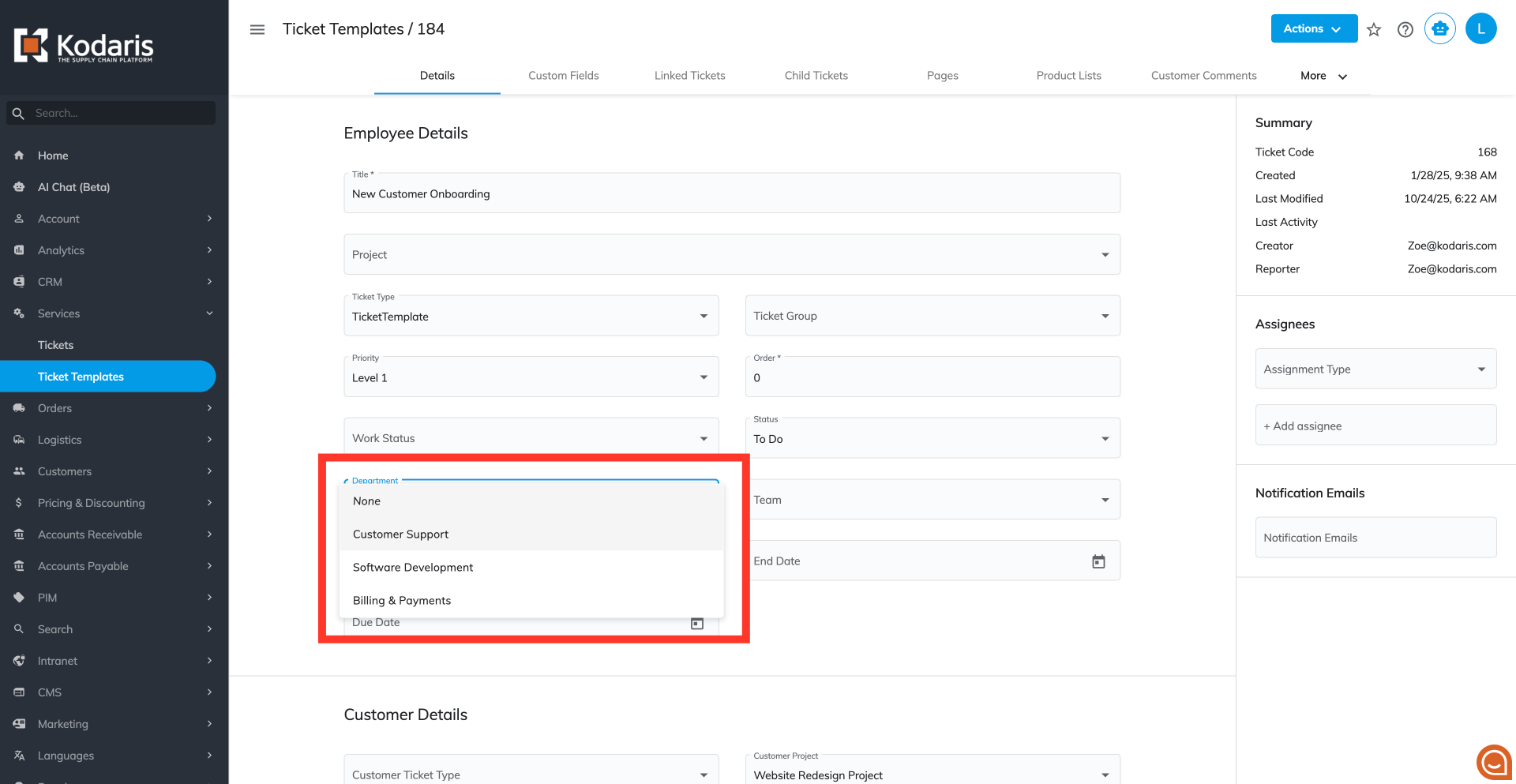Open the user profile avatar L
This screenshot has height=784, width=1516.
(1481, 28)
